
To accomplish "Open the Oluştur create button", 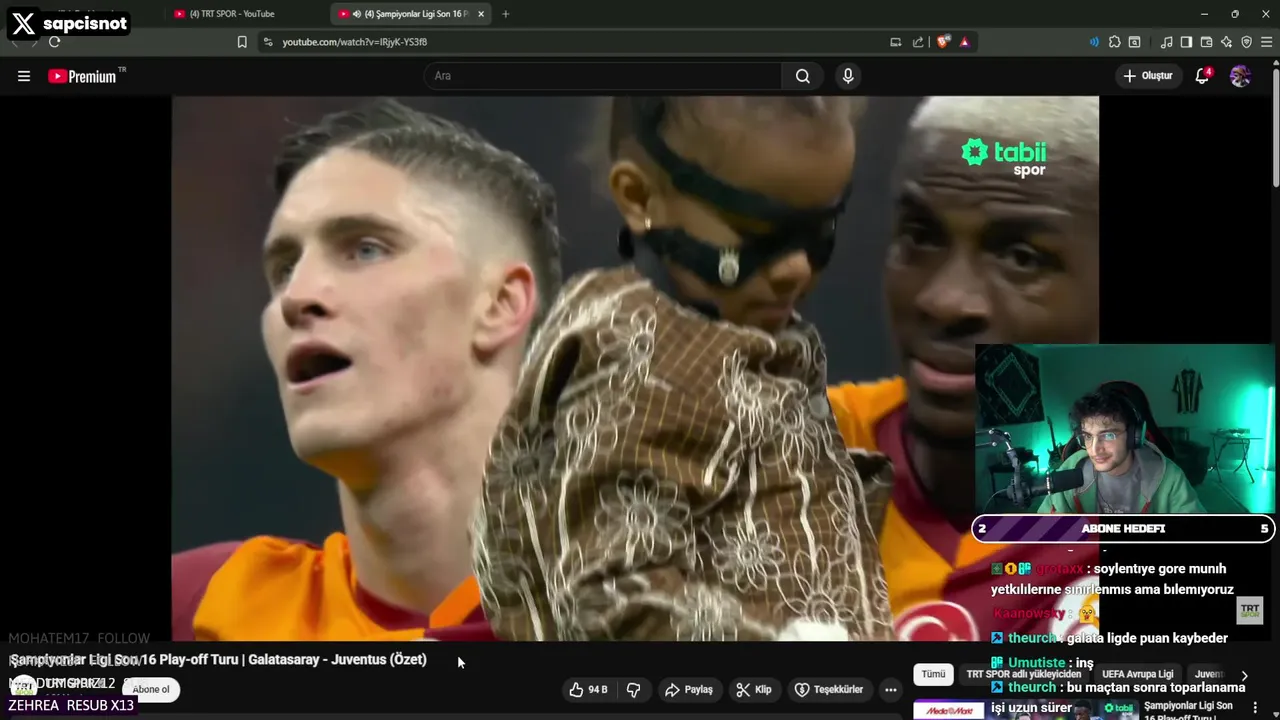I will (1148, 76).
